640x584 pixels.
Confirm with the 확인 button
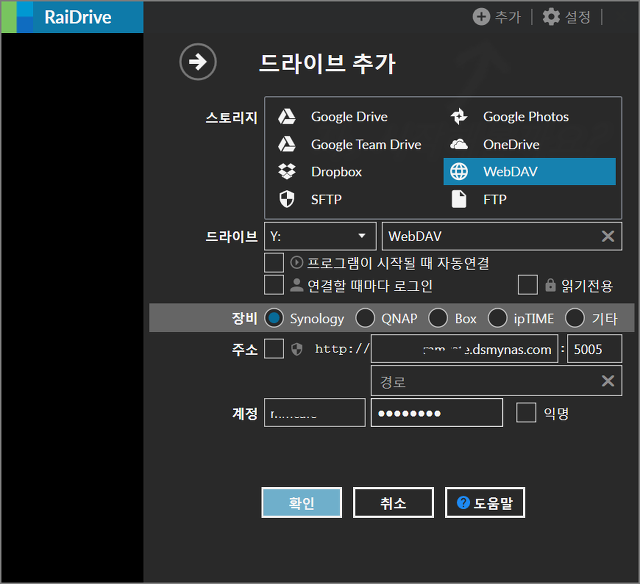(x=302, y=502)
